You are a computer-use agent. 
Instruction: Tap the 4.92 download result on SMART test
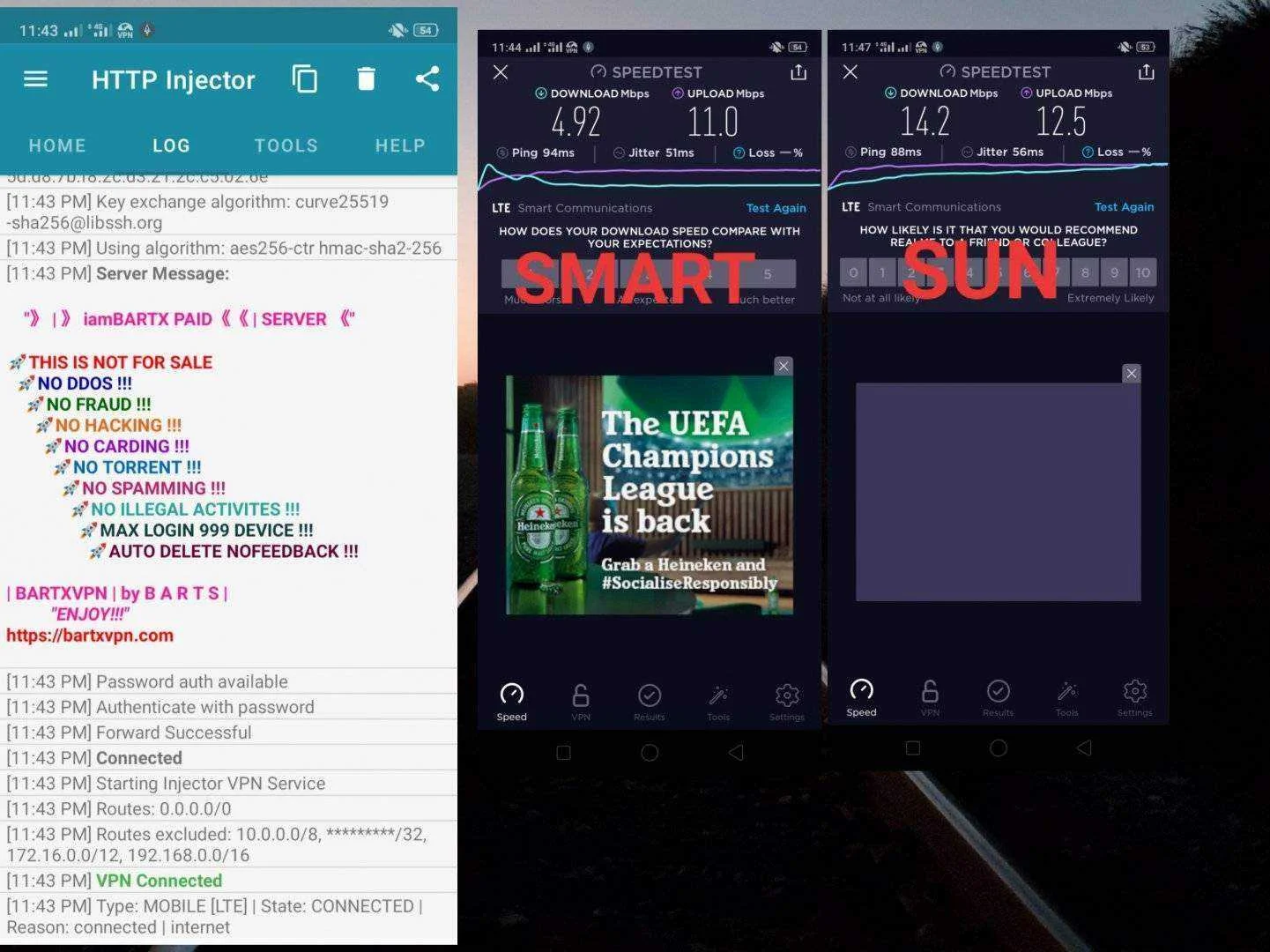(x=576, y=122)
